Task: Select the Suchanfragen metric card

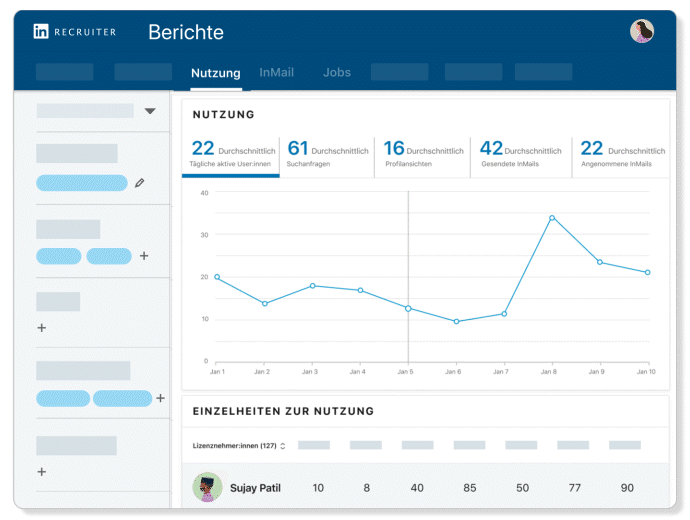Action: (327, 155)
